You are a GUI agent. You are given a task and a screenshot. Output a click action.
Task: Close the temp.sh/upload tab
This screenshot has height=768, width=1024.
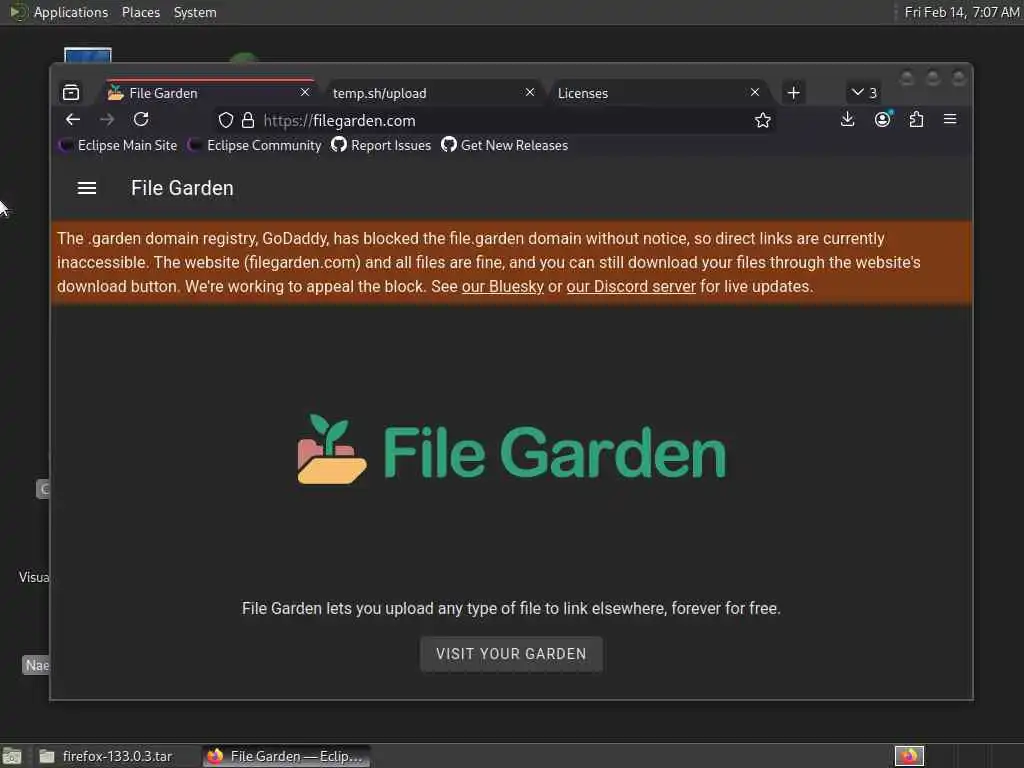pos(530,93)
